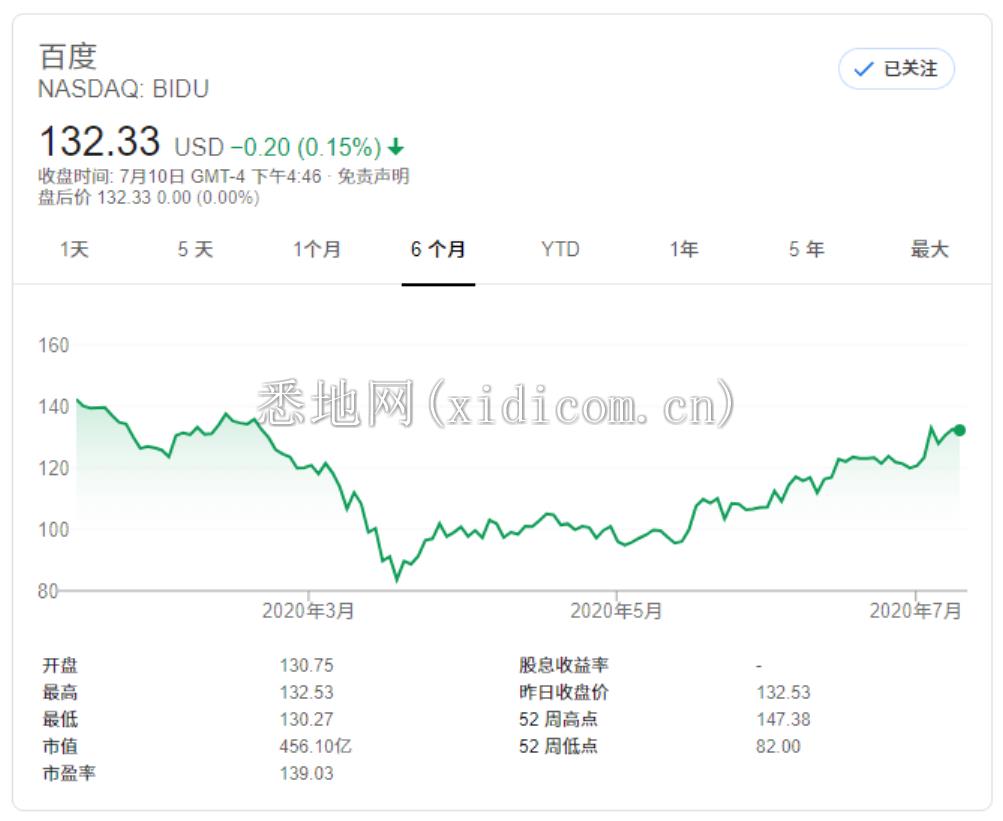Click the 130.75 opening price value
This screenshot has width=1003, height=821.
tap(306, 666)
